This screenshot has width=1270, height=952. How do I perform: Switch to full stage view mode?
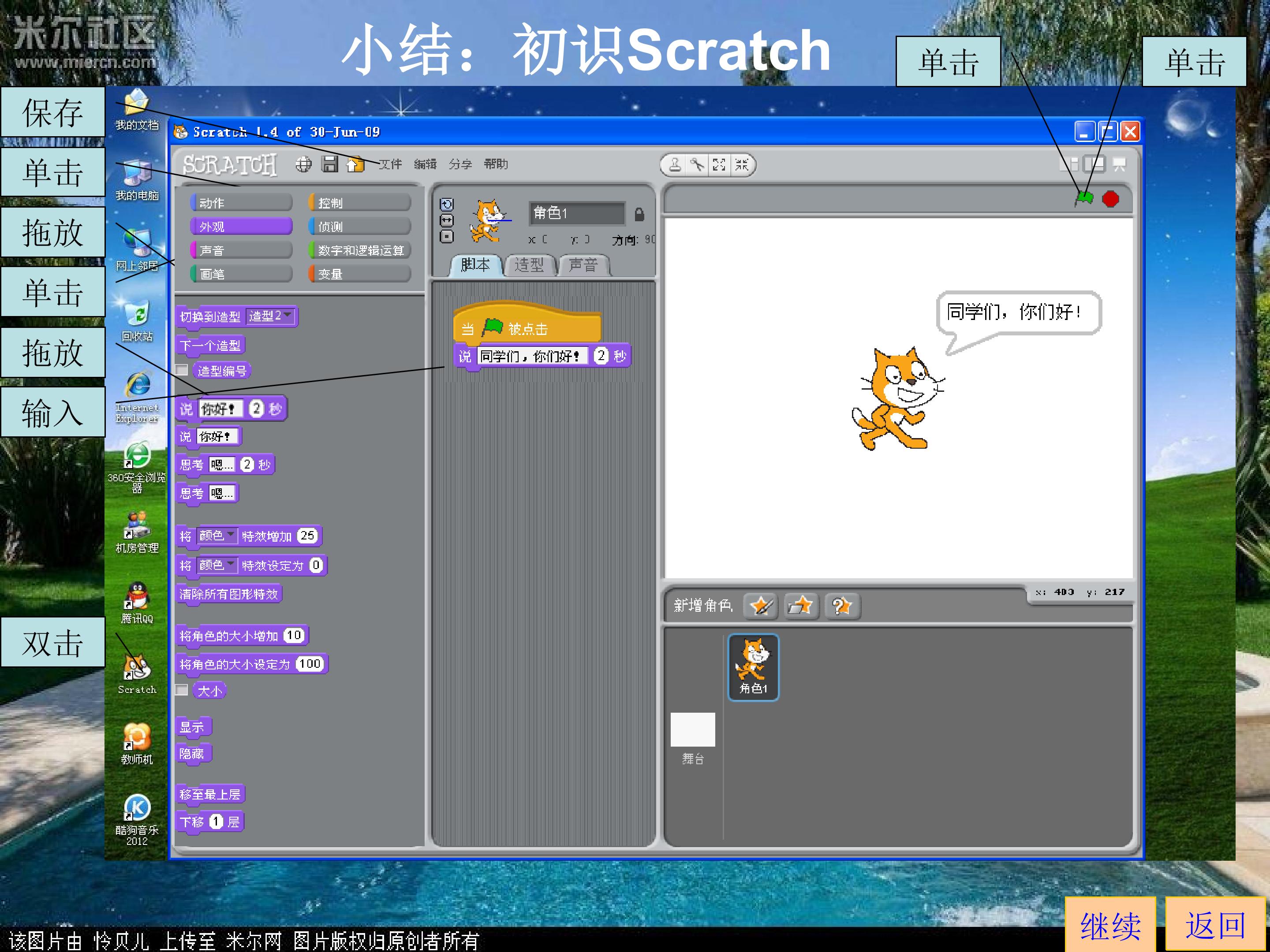click(x=1094, y=165)
